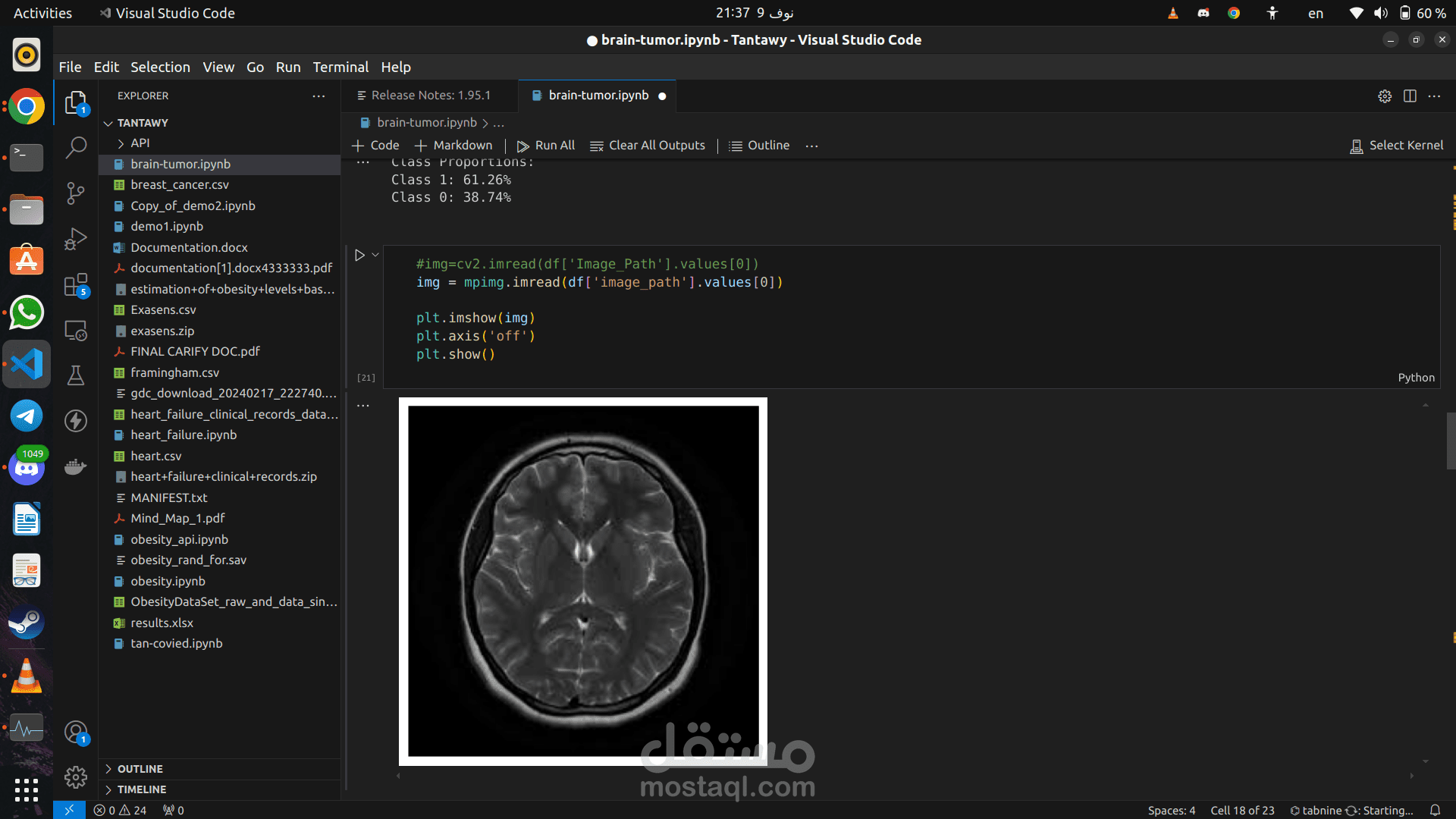Open the Testing flask view
1456x819 pixels.
pyautogui.click(x=76, y=375)
